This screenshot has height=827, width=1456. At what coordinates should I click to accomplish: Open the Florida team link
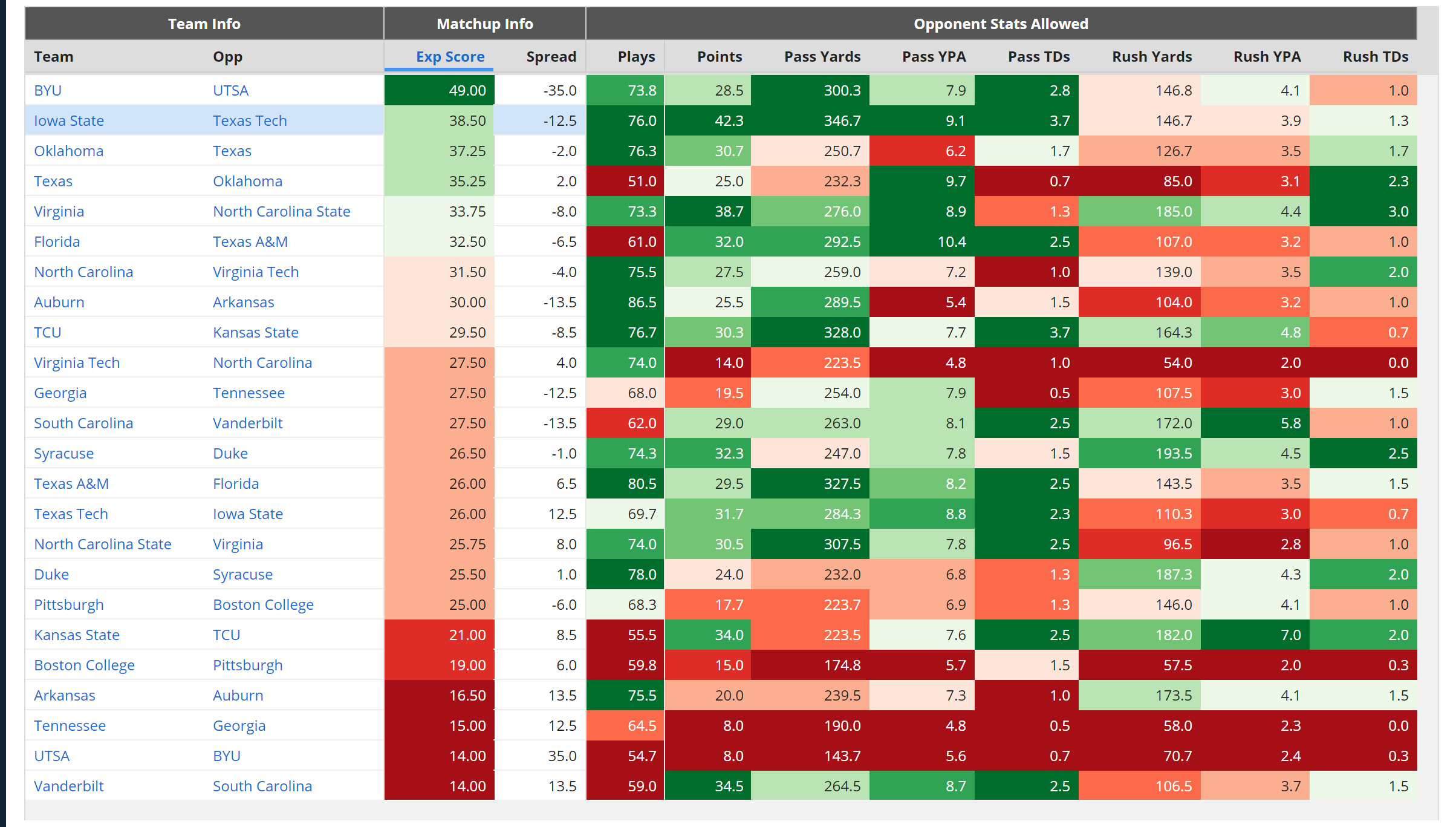[x=57, y=241]
